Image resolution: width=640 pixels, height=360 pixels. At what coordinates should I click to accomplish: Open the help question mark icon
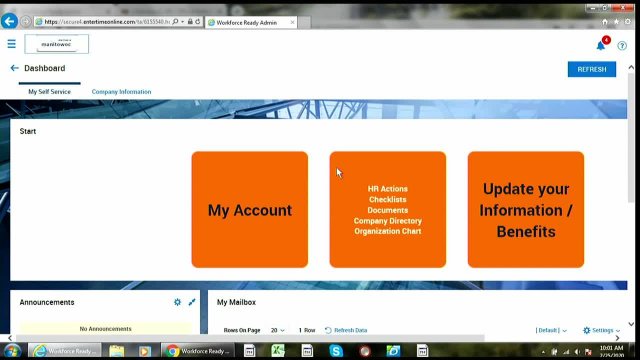click(x=622, y=46)
